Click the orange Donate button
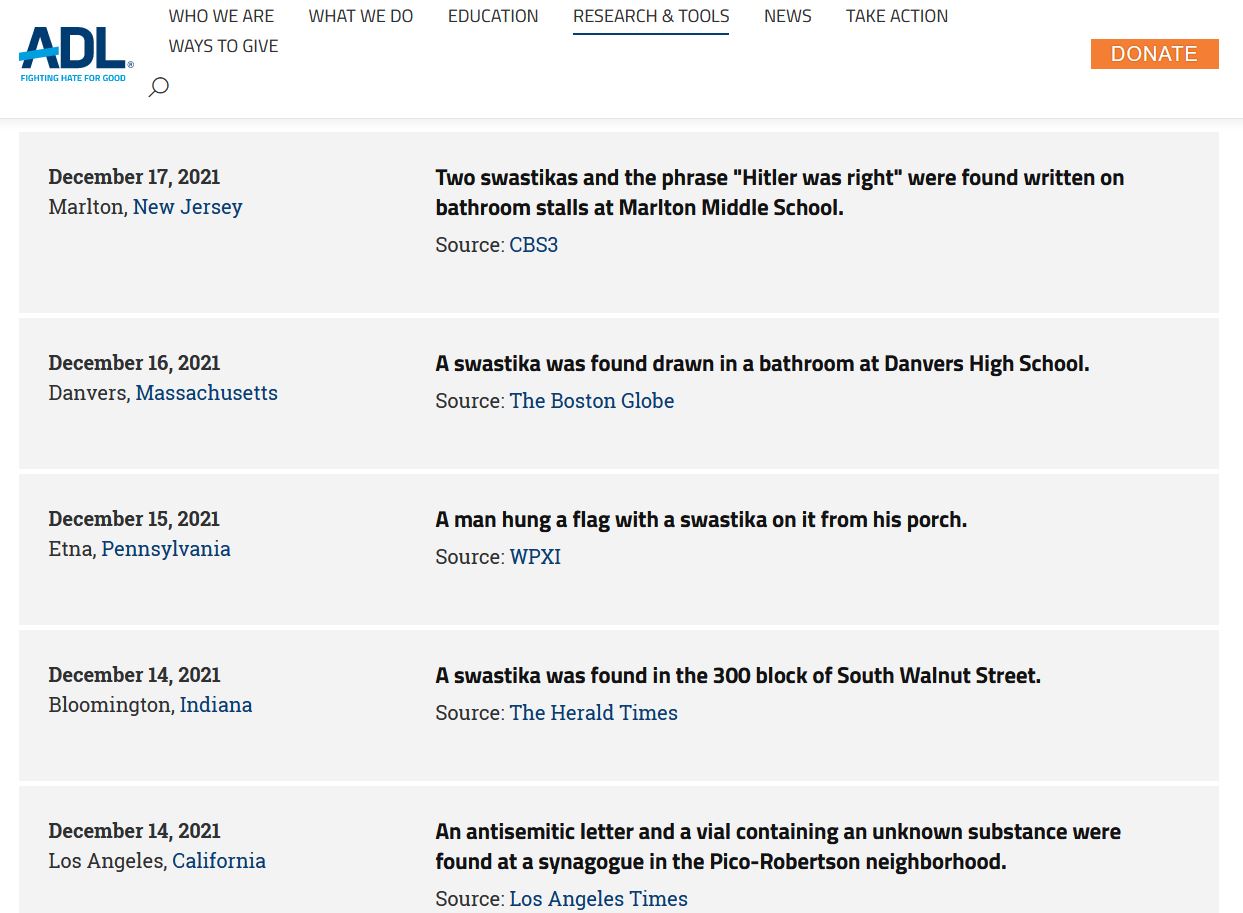The width and height of the screenshot is (1243, 913). [x=1154, y=54]
